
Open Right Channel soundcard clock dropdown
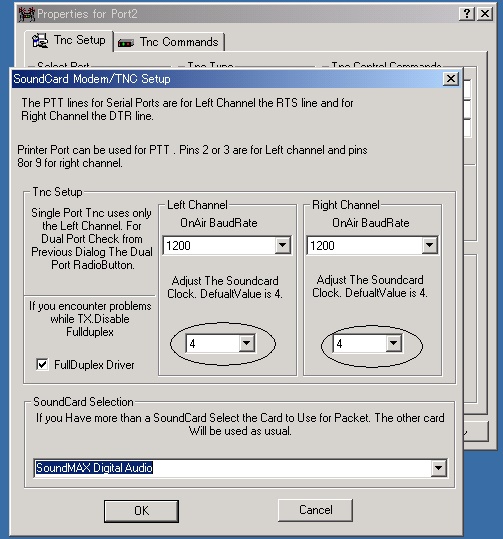point(394,343)
